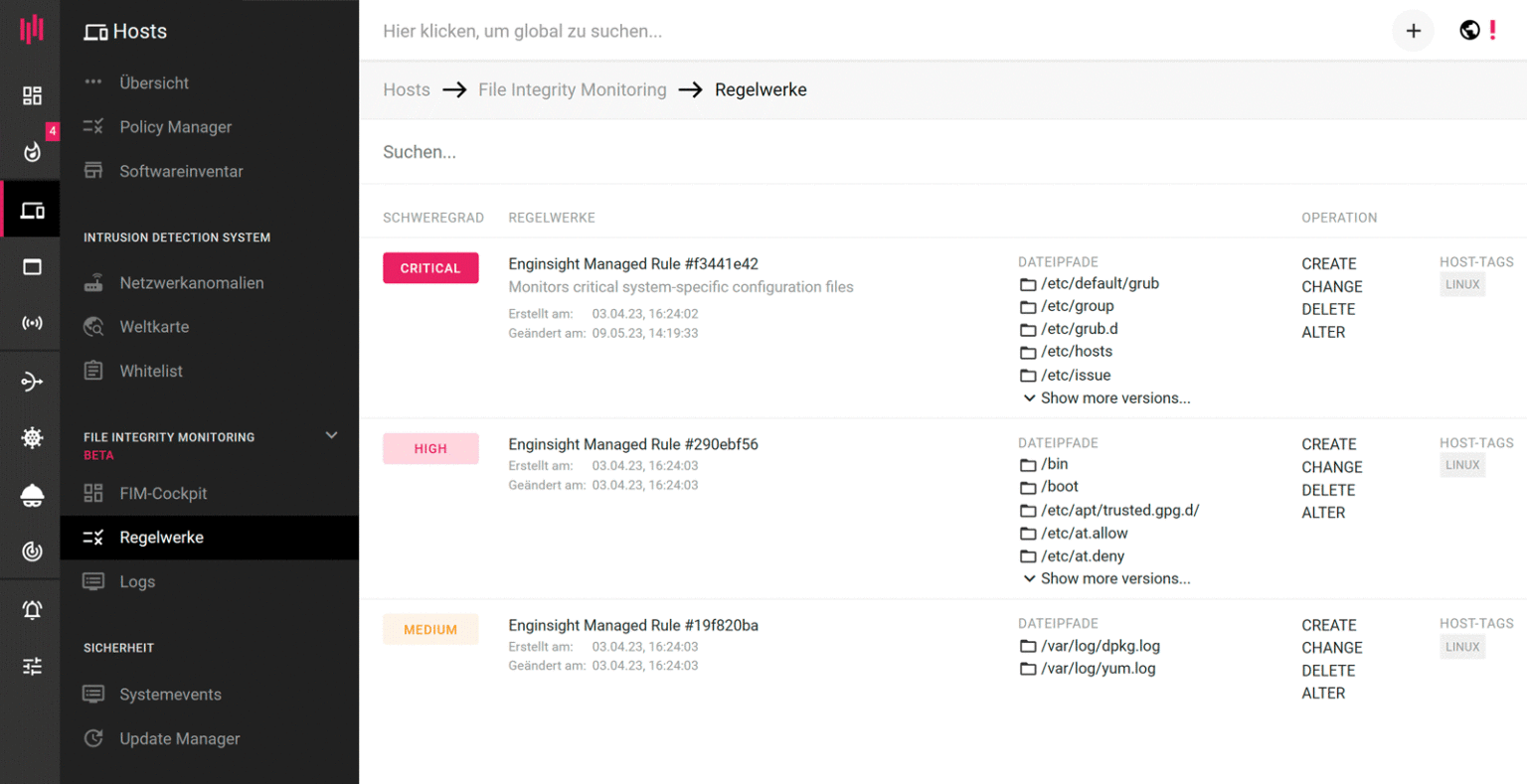Click the radar target icon in left rail

(32, 551)
